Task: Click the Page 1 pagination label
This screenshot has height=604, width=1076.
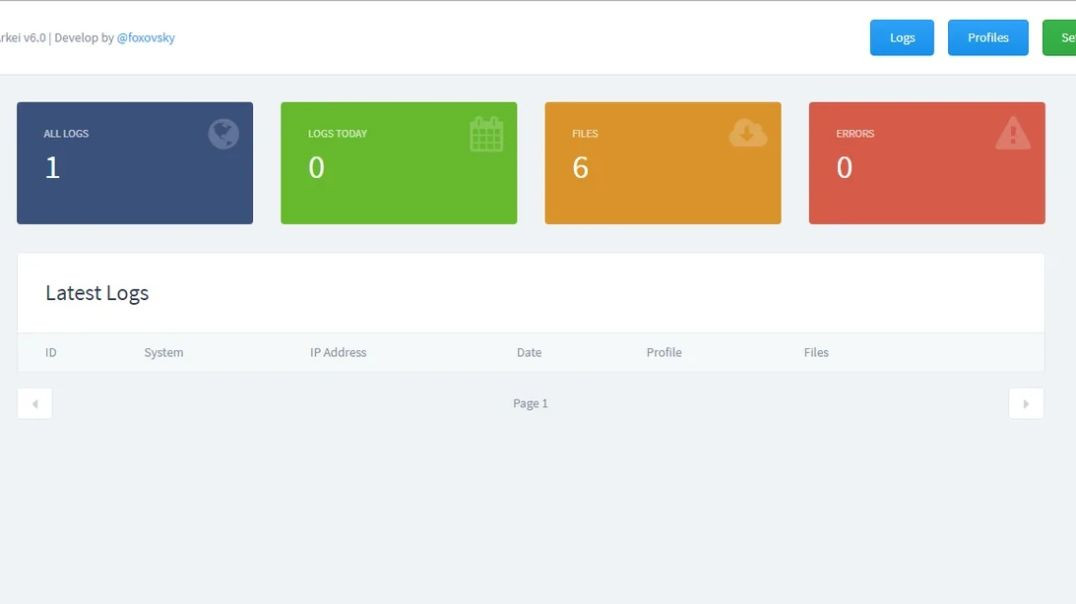Action: coord(530,404)
